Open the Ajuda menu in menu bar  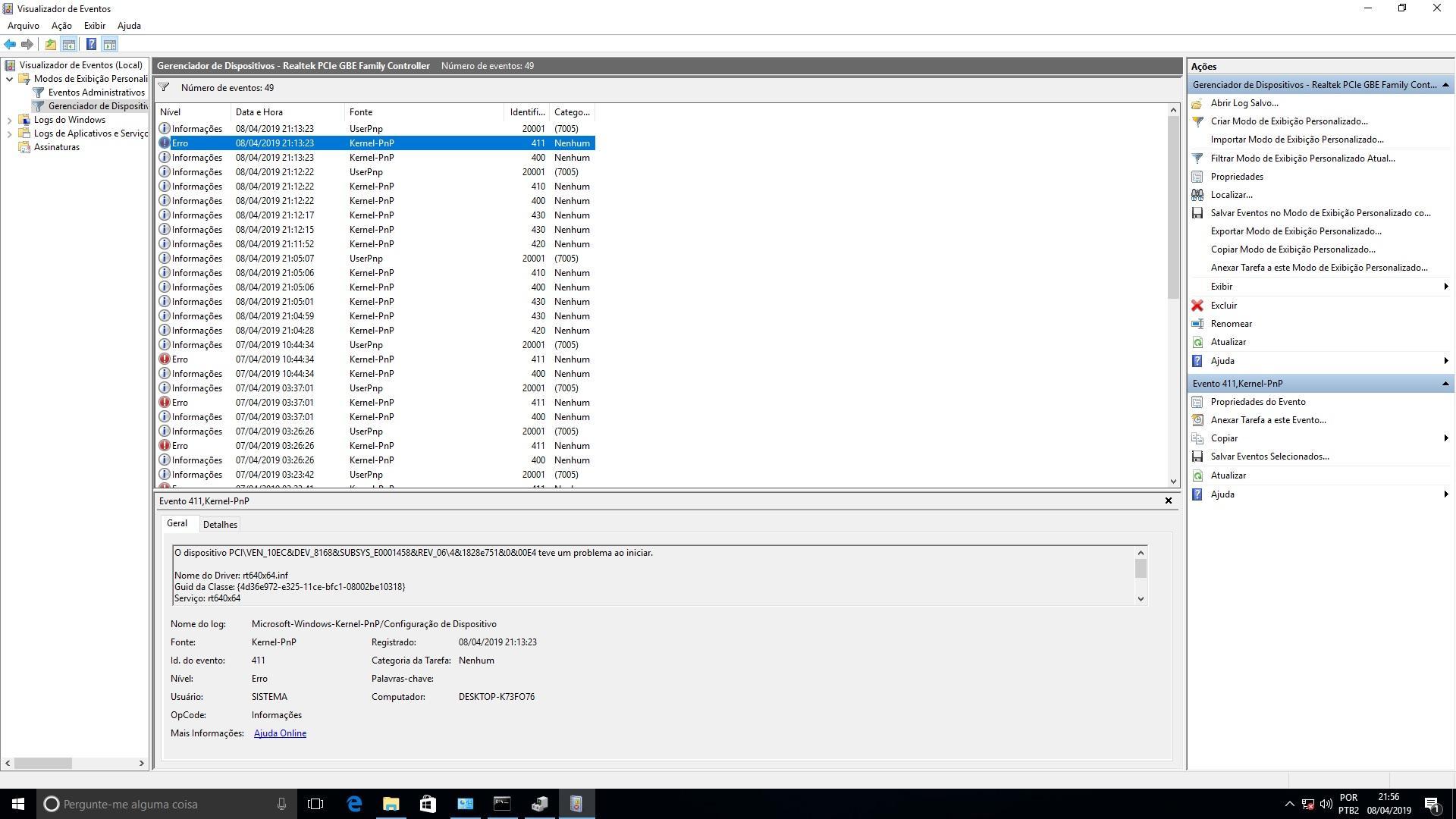tap(129, 26)
